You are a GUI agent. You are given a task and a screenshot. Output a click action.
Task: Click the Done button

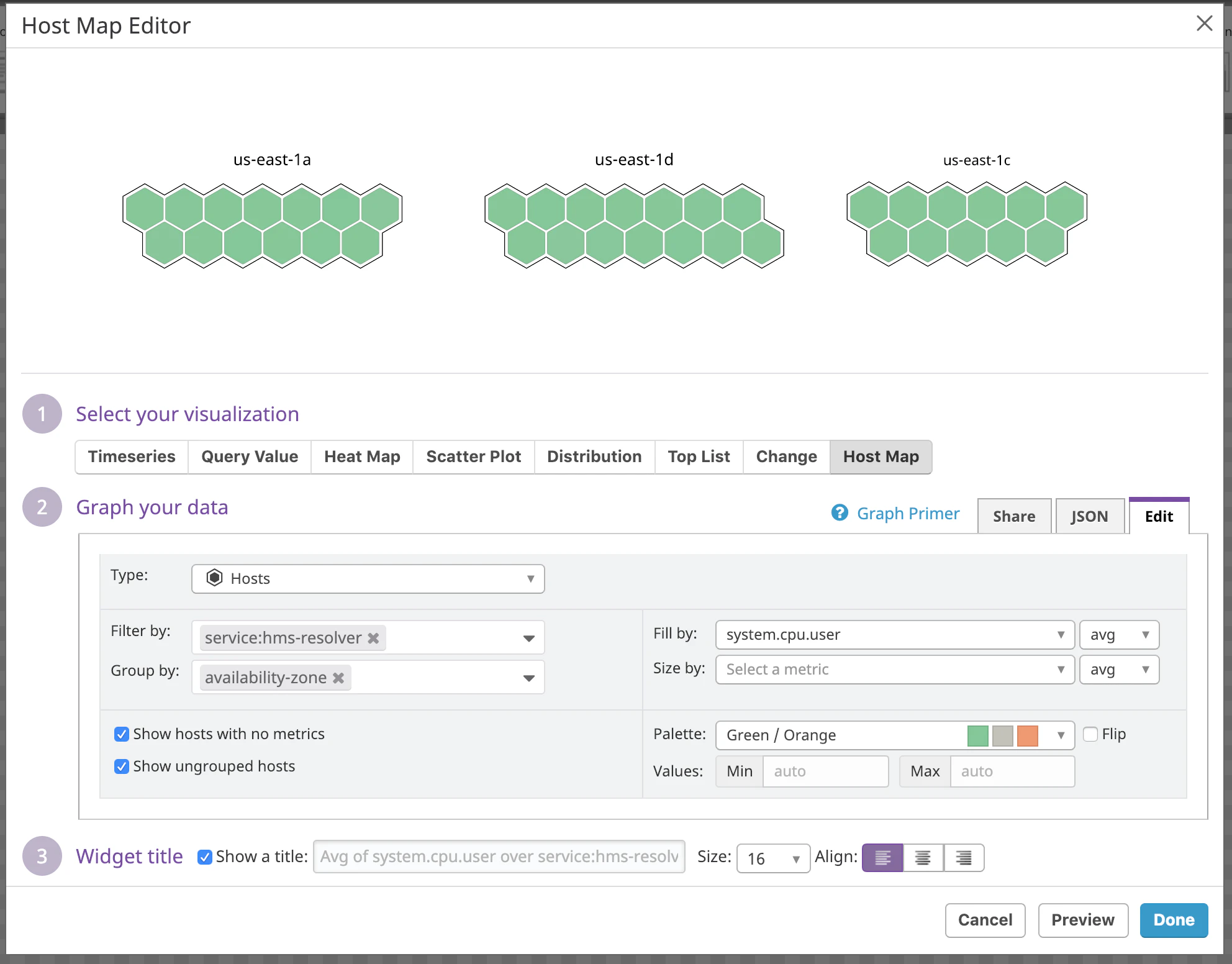tap(1173, 920)
